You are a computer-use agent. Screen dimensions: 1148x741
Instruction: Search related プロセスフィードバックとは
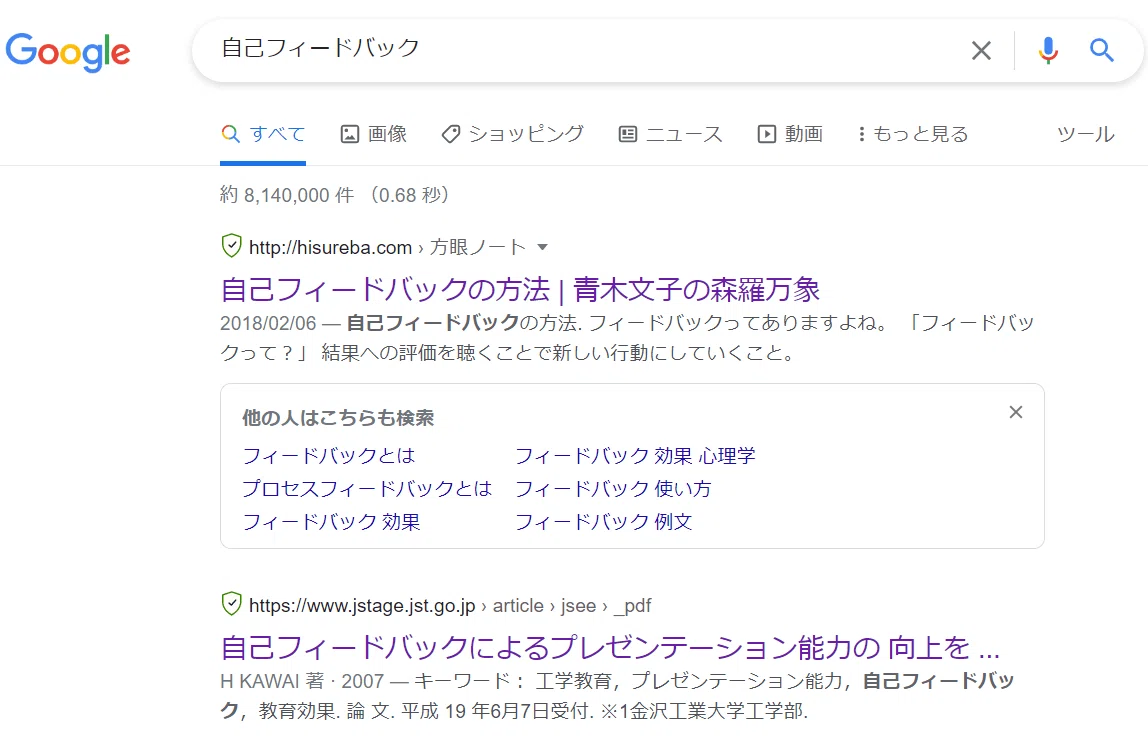click(x=367, y=489)
